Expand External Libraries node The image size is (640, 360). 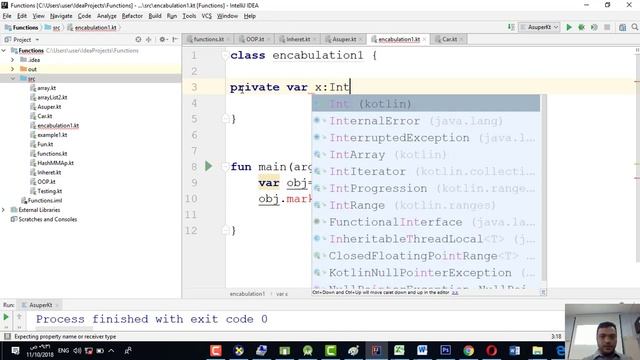[x=4, y=210]
